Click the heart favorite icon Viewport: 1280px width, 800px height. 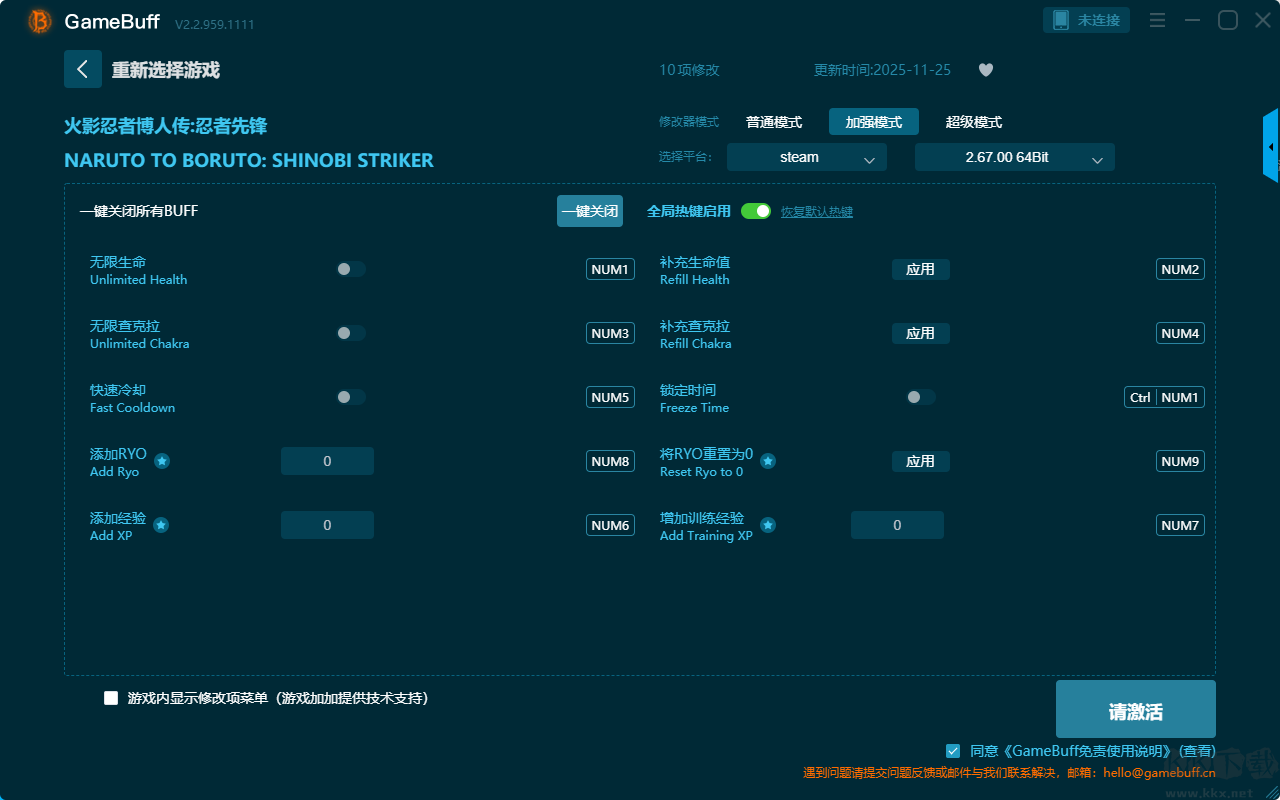point(985,70)
